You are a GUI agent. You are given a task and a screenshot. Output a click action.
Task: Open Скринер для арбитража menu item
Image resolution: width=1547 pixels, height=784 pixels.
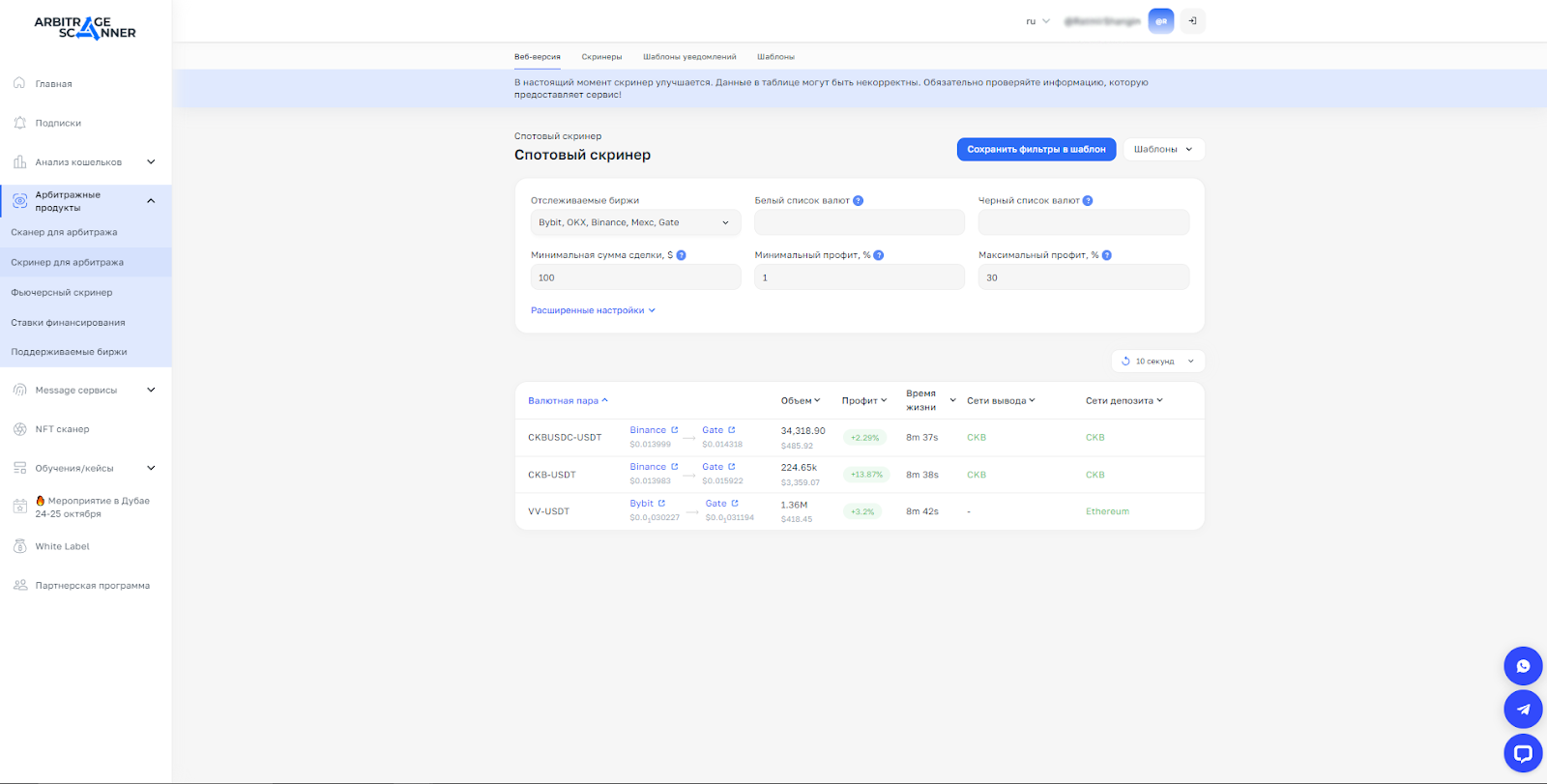pyautogui.click(x=86, y=262)
